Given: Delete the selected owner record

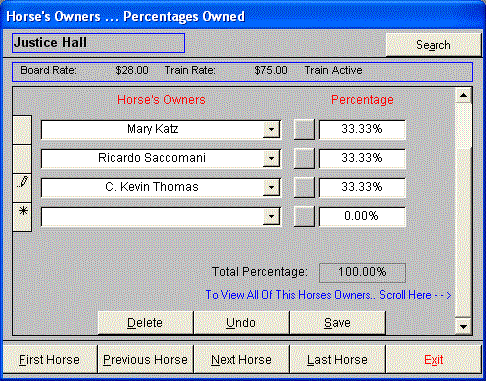Looking at the screenshot, I should [145, 323].
